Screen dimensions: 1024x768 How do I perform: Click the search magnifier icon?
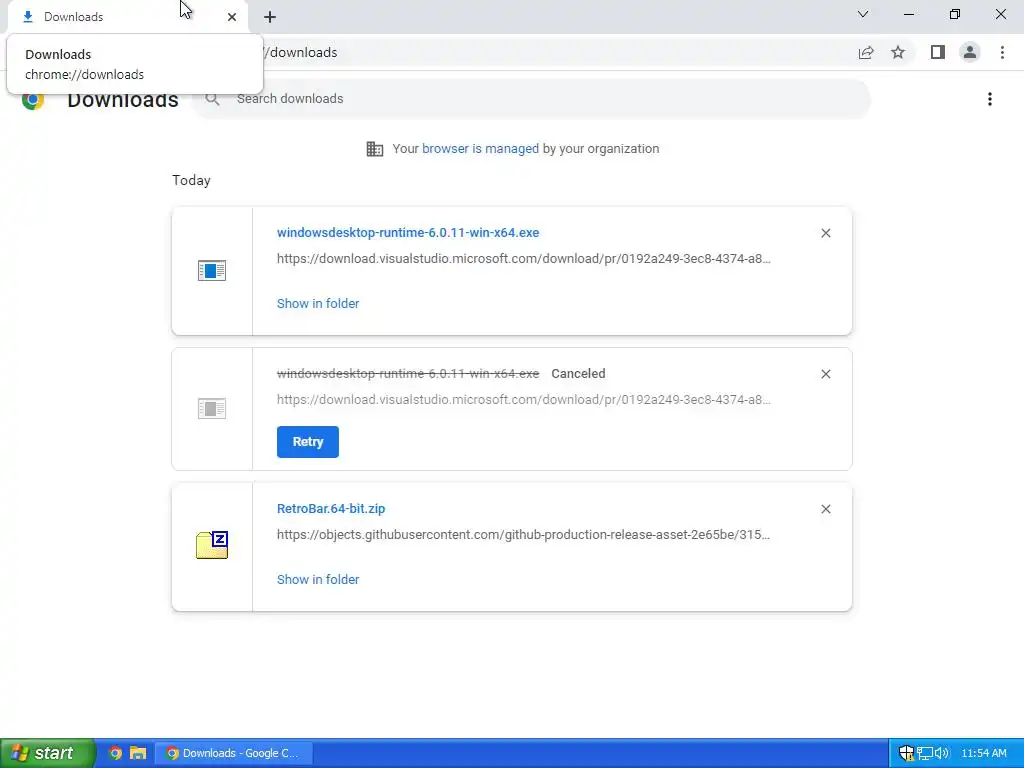[x=212, y=99]
